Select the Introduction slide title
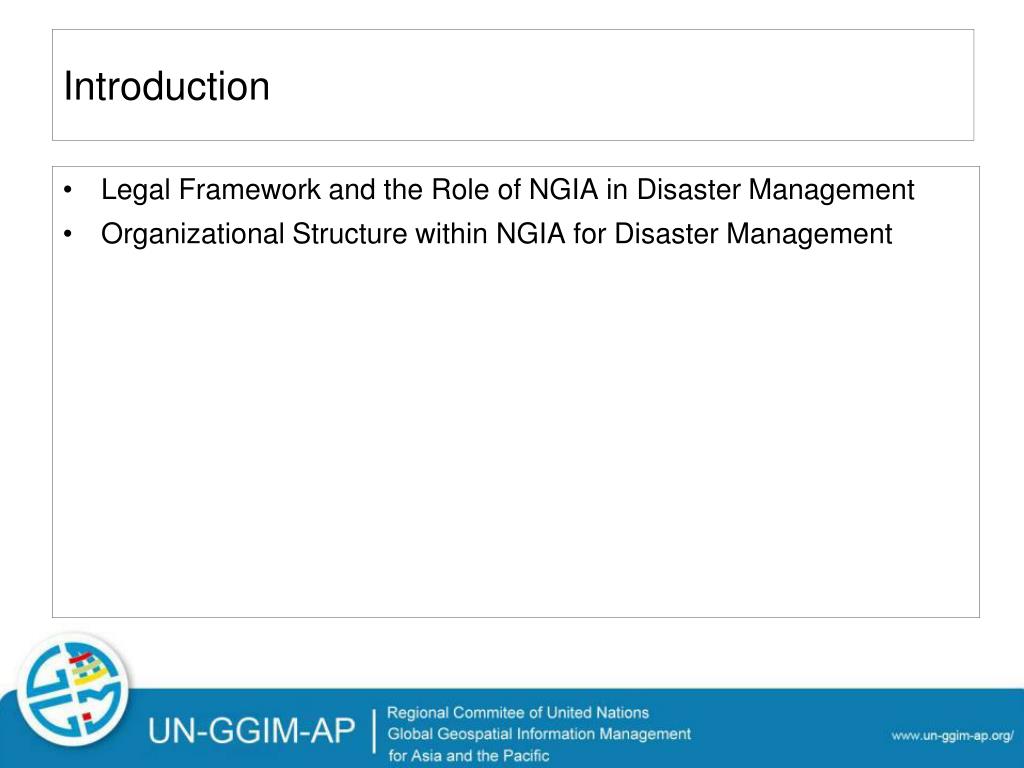 coord(167,86)
